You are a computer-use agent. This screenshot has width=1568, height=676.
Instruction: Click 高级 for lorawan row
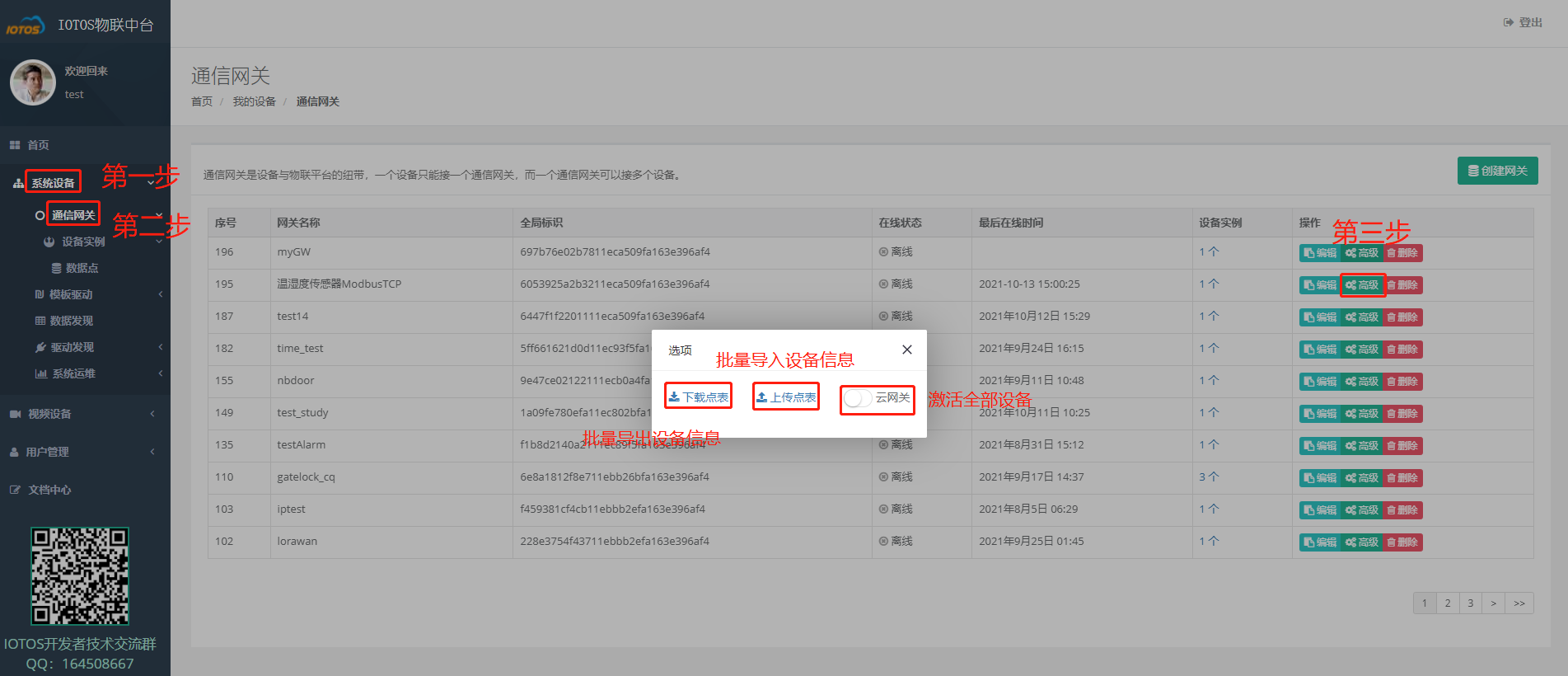pos(1362,542)
